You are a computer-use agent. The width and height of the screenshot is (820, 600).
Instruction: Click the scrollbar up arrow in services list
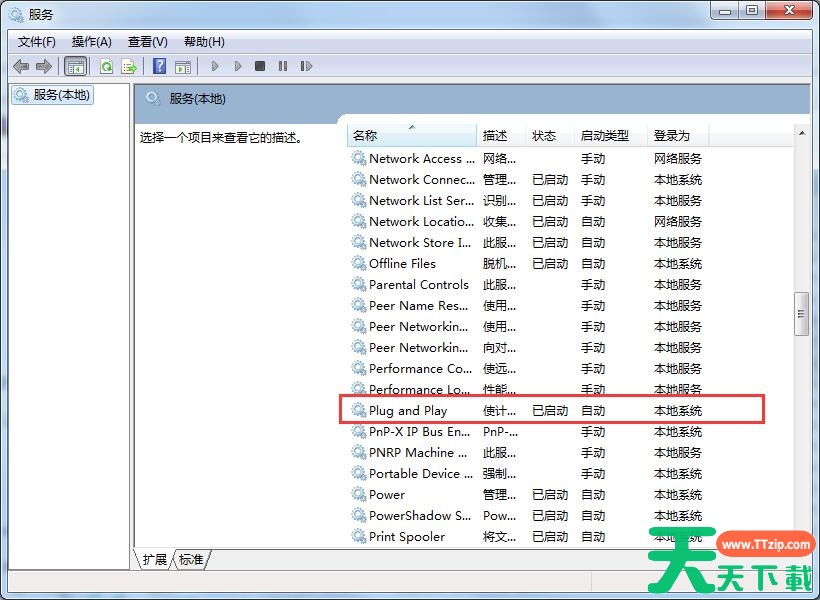tap(802, 133)
